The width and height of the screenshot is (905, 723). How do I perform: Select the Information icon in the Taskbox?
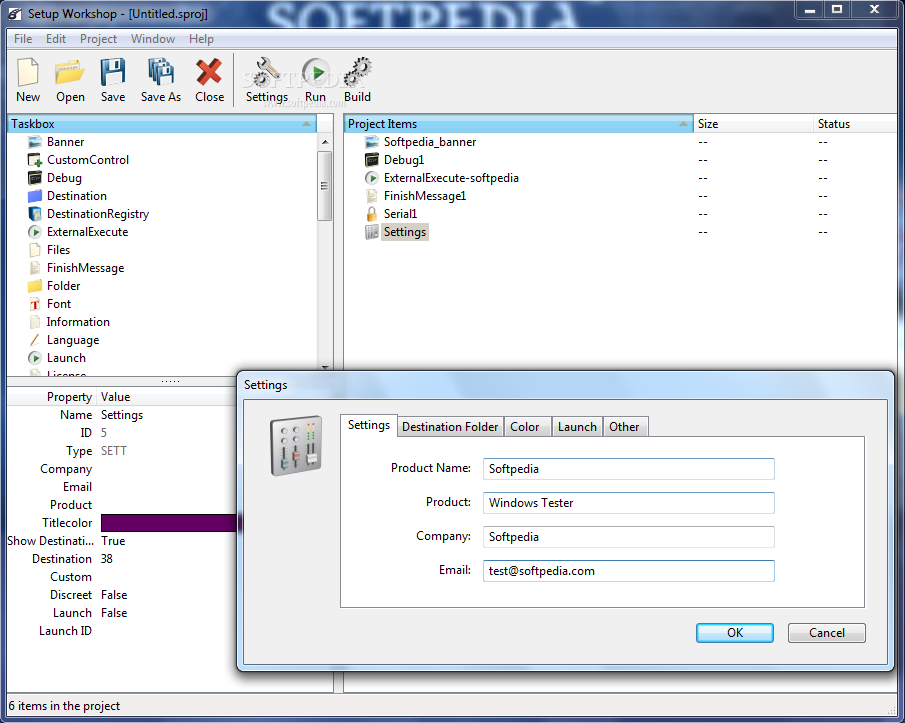[35, 322]
